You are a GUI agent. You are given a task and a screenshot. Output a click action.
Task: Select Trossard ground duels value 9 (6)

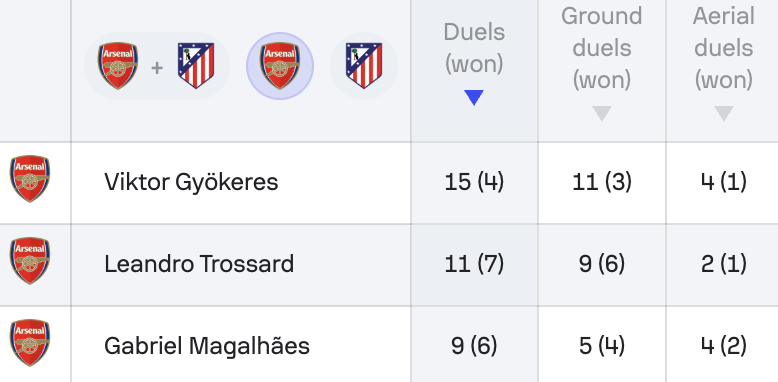pos(601,264)
